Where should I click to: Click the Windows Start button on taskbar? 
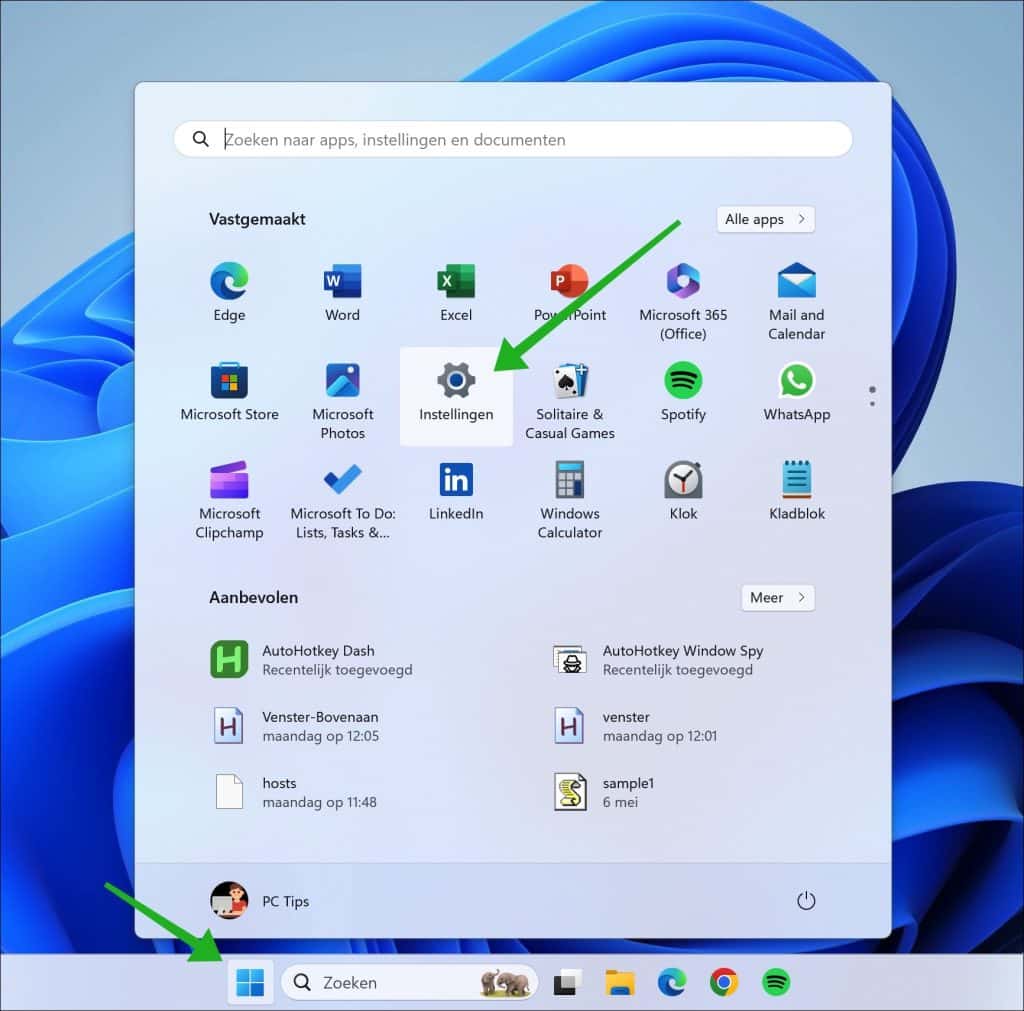[x=250, y=982]
